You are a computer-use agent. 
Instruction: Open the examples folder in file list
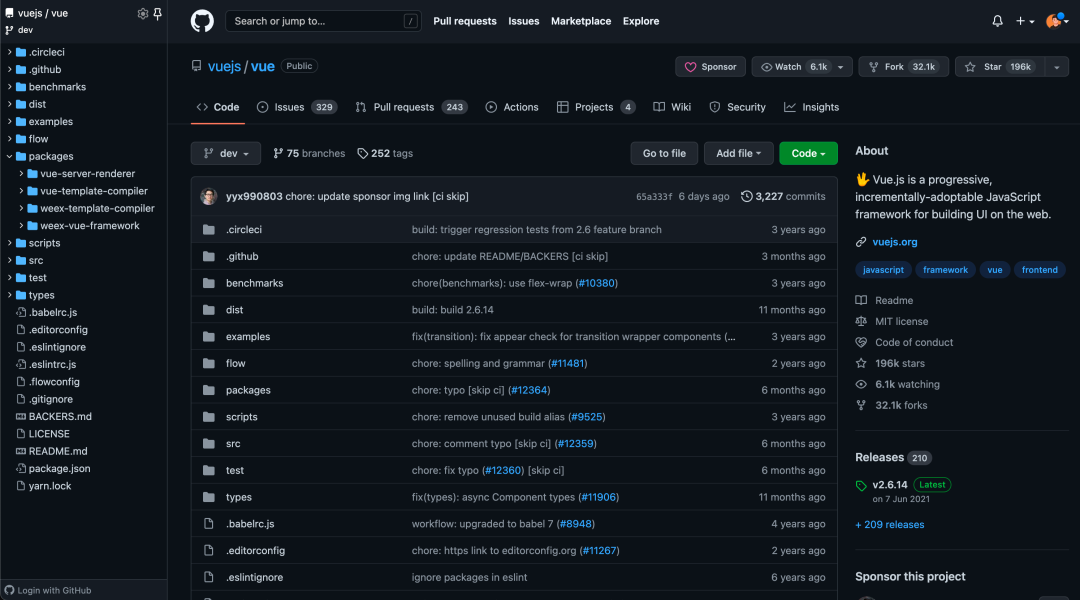tap(248, 337)
